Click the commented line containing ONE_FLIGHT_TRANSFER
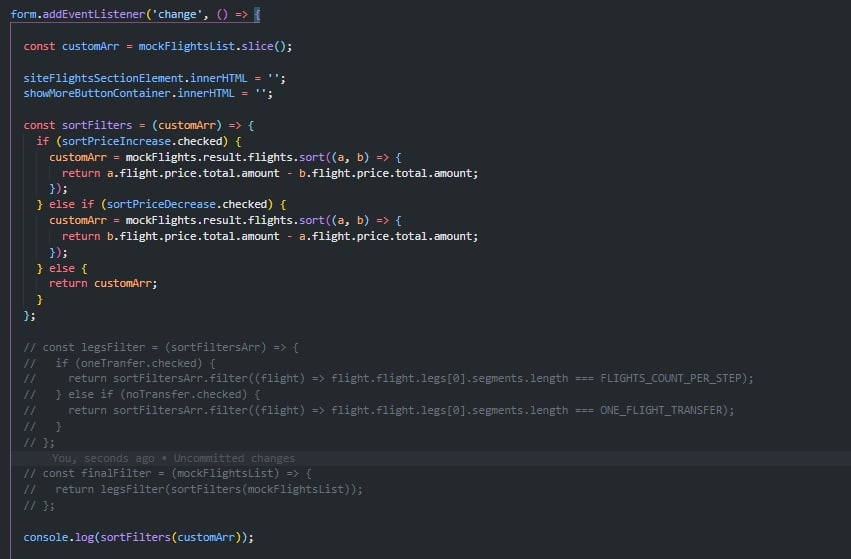 (x=379, y=410)
